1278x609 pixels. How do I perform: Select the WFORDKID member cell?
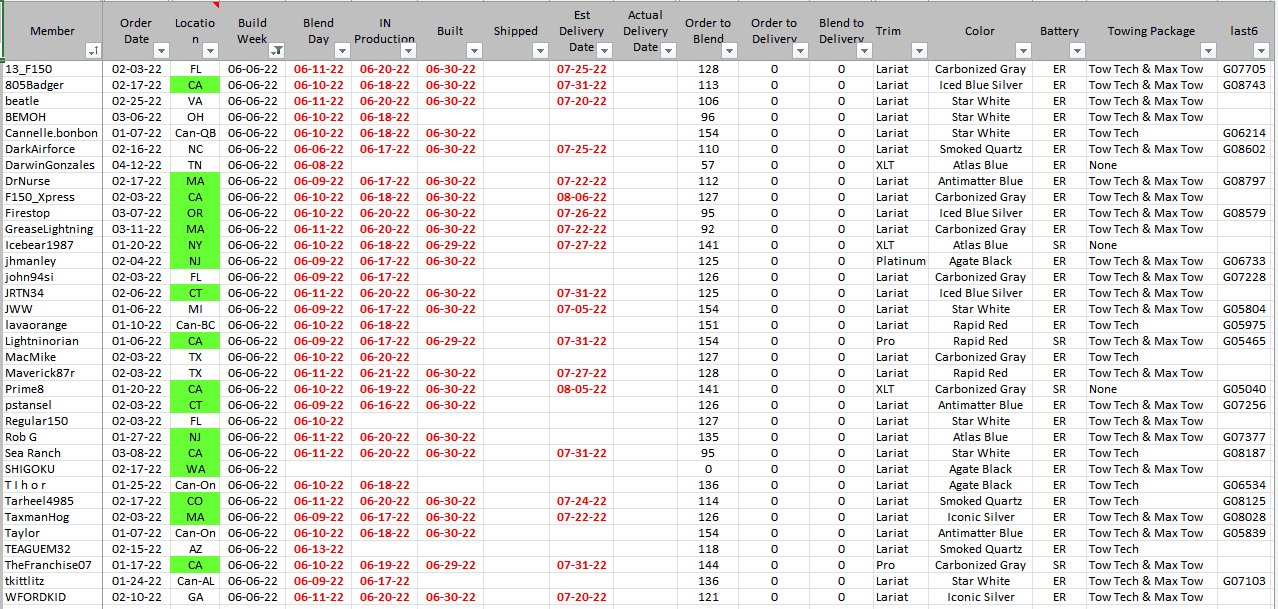click(x=52, y=597)
